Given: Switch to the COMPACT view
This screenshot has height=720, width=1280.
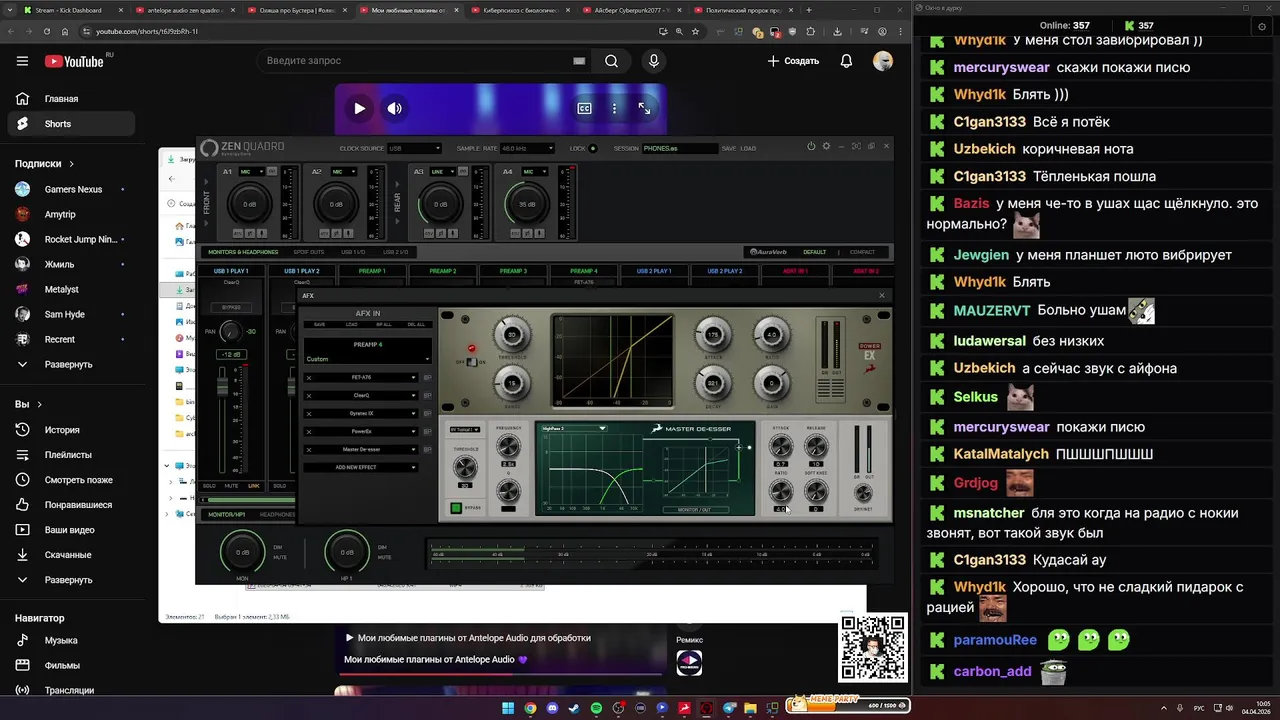Looking at the screenshot, I should (x=862, y=252).
